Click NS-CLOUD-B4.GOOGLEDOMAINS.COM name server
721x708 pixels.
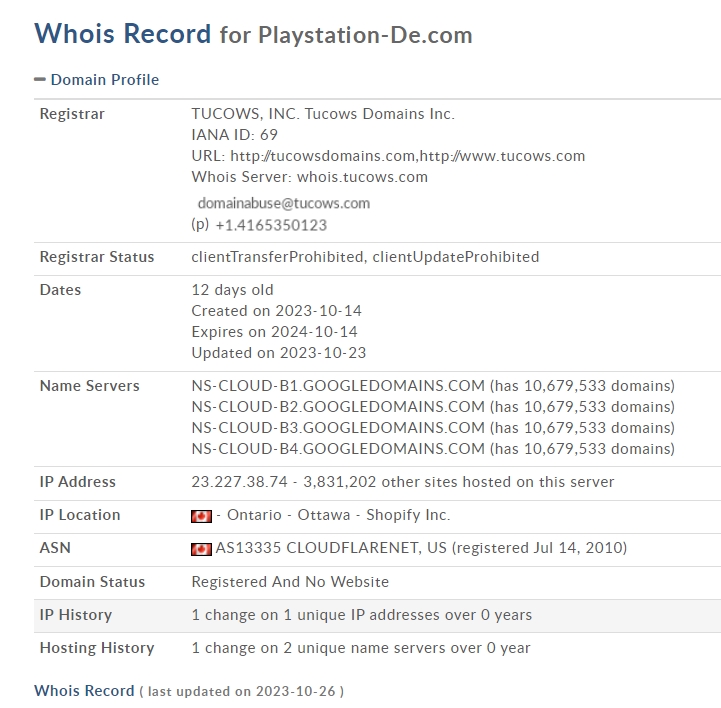[338, 449]
